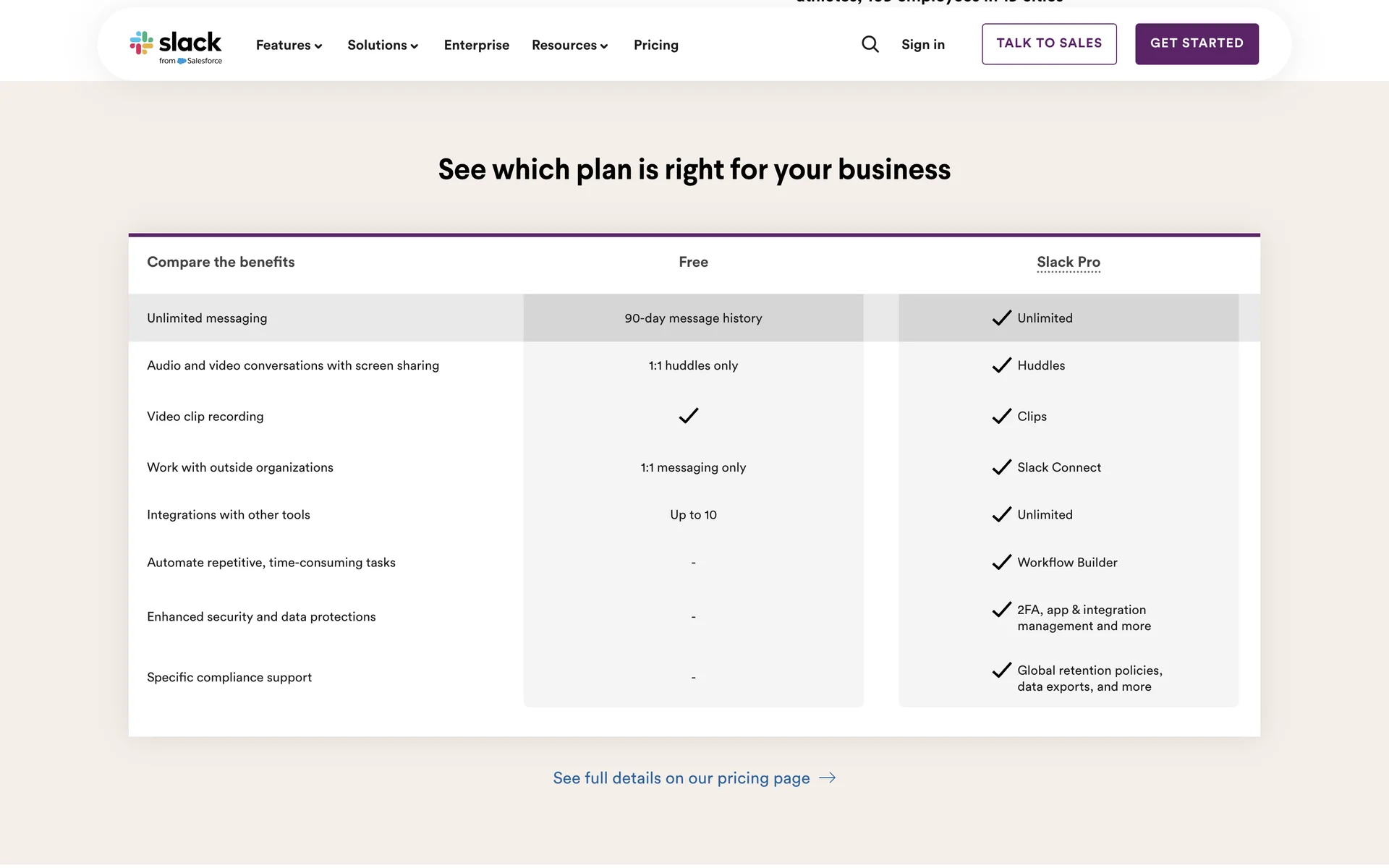Click the checkmark beside Slack Connect

(1001, 467)
